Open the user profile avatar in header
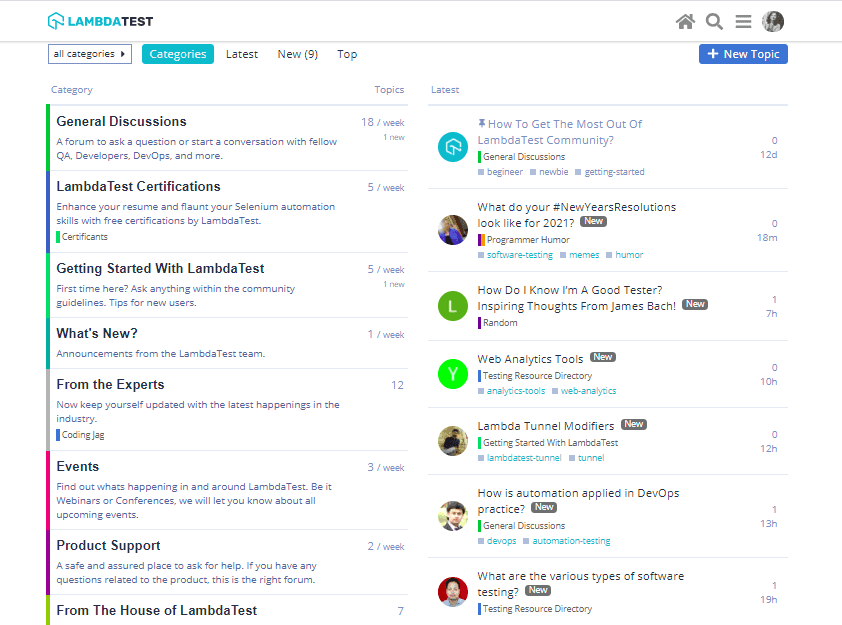842x625 pixels. [773, 21]
